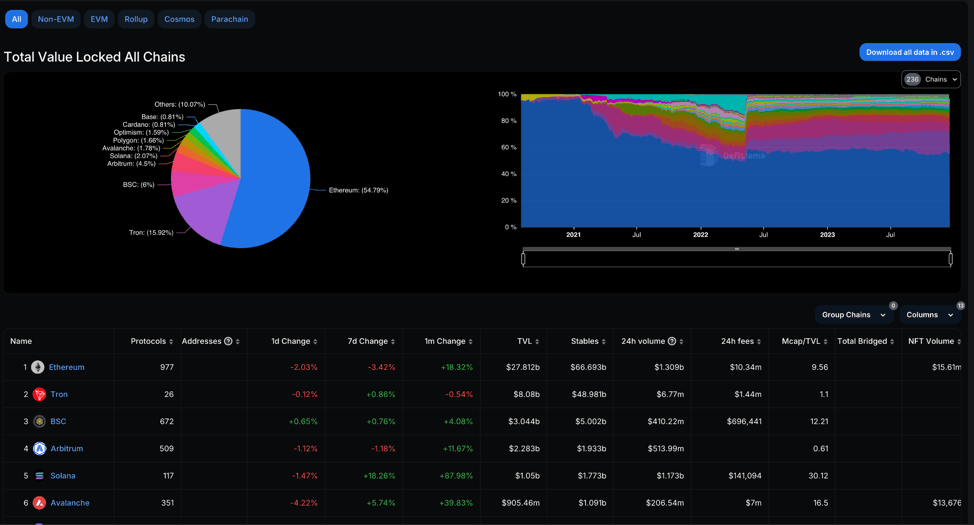974x525 pixels.
Task: Click the Addresses column help icon
Action: (228, 341)
